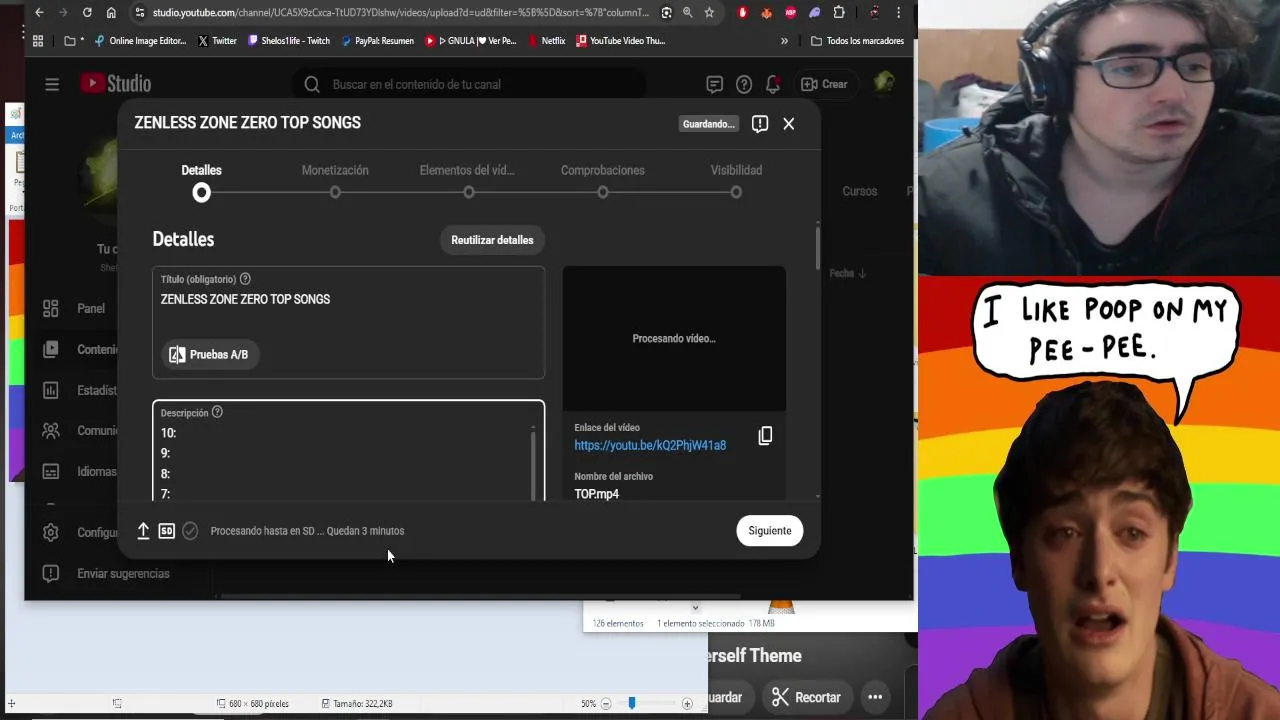1280x720 pixels.
Task: Click the zoom magnifier icon in address bar
Action: pos(687,13)
